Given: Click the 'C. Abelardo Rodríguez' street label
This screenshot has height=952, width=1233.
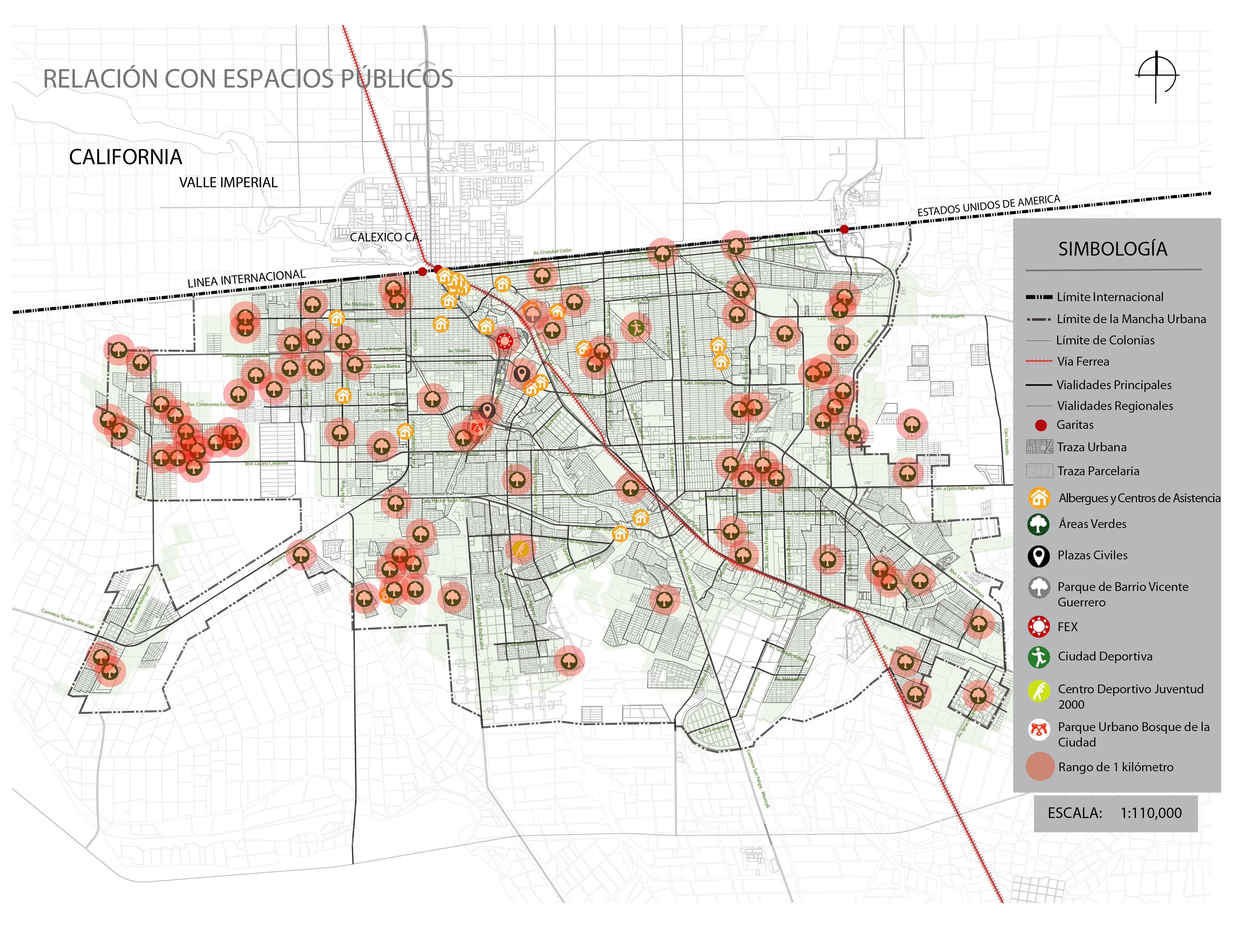Looking at the screenshot, I should point(138,607).
